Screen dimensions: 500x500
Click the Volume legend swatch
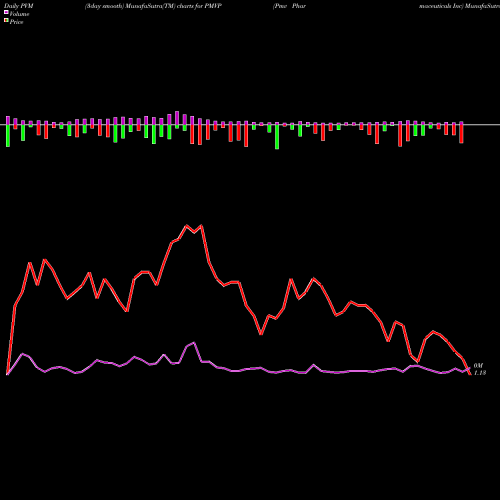pyautogui.click(x=6, y=12)
